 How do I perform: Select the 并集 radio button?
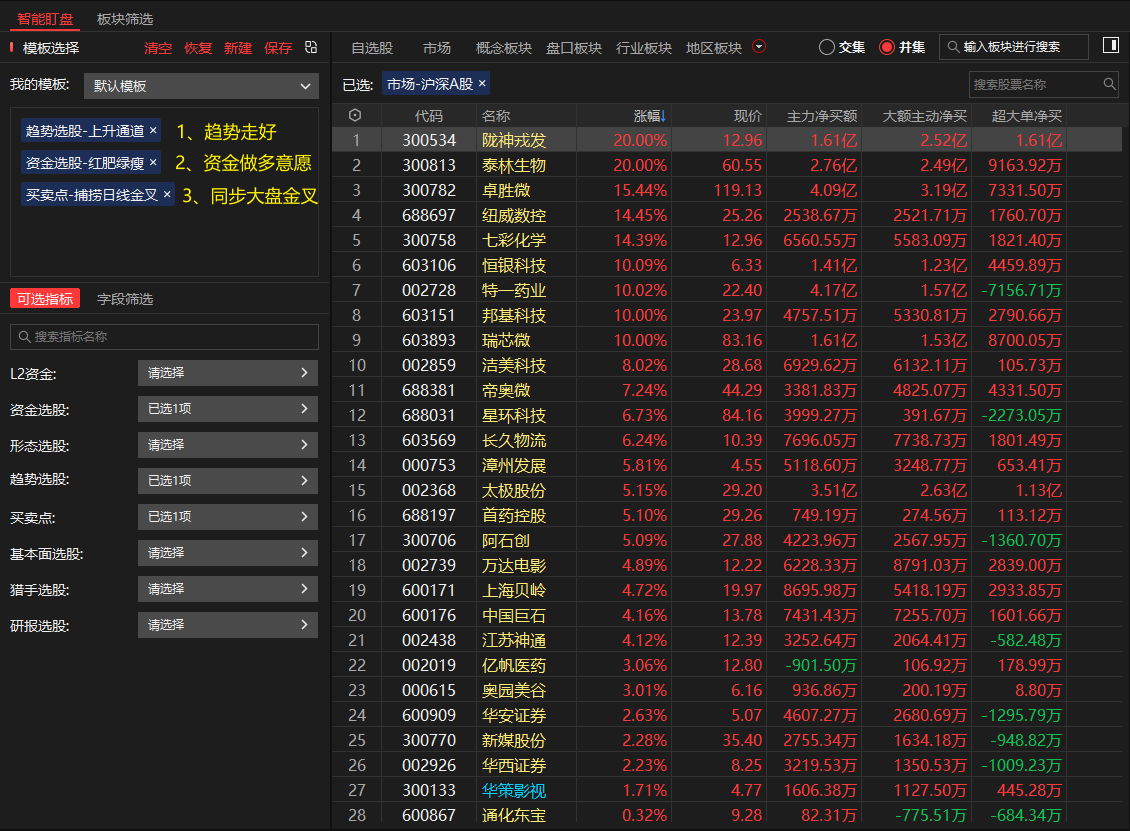(x=887, y=47)
